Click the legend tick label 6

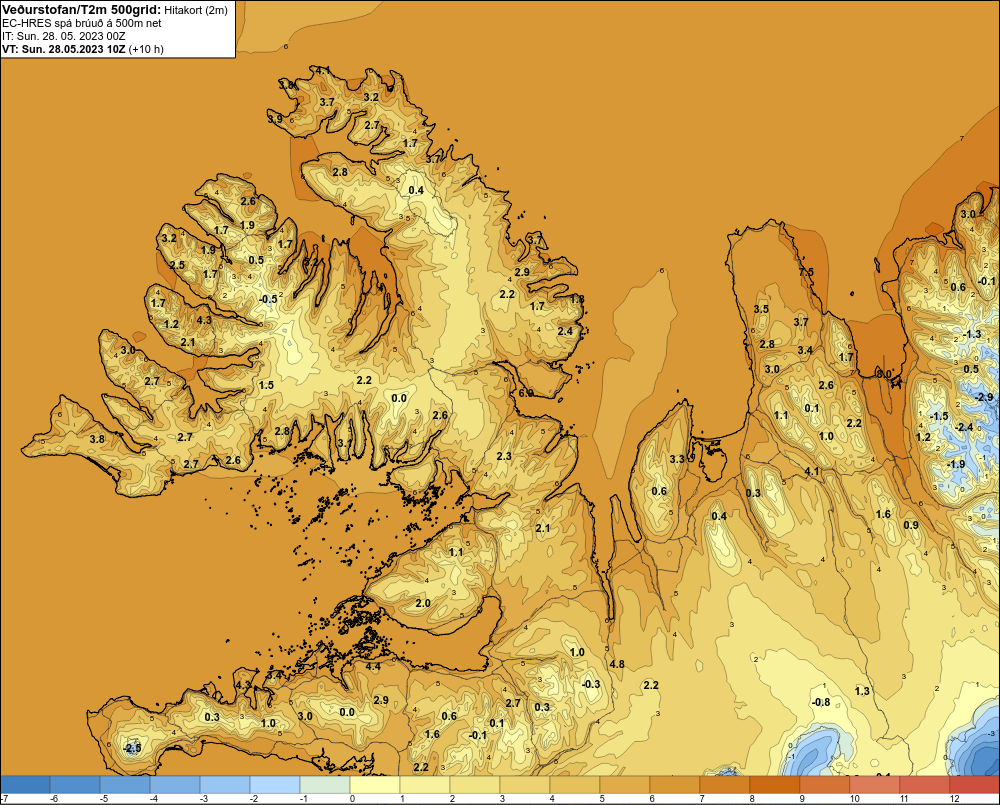pos(652,799)
